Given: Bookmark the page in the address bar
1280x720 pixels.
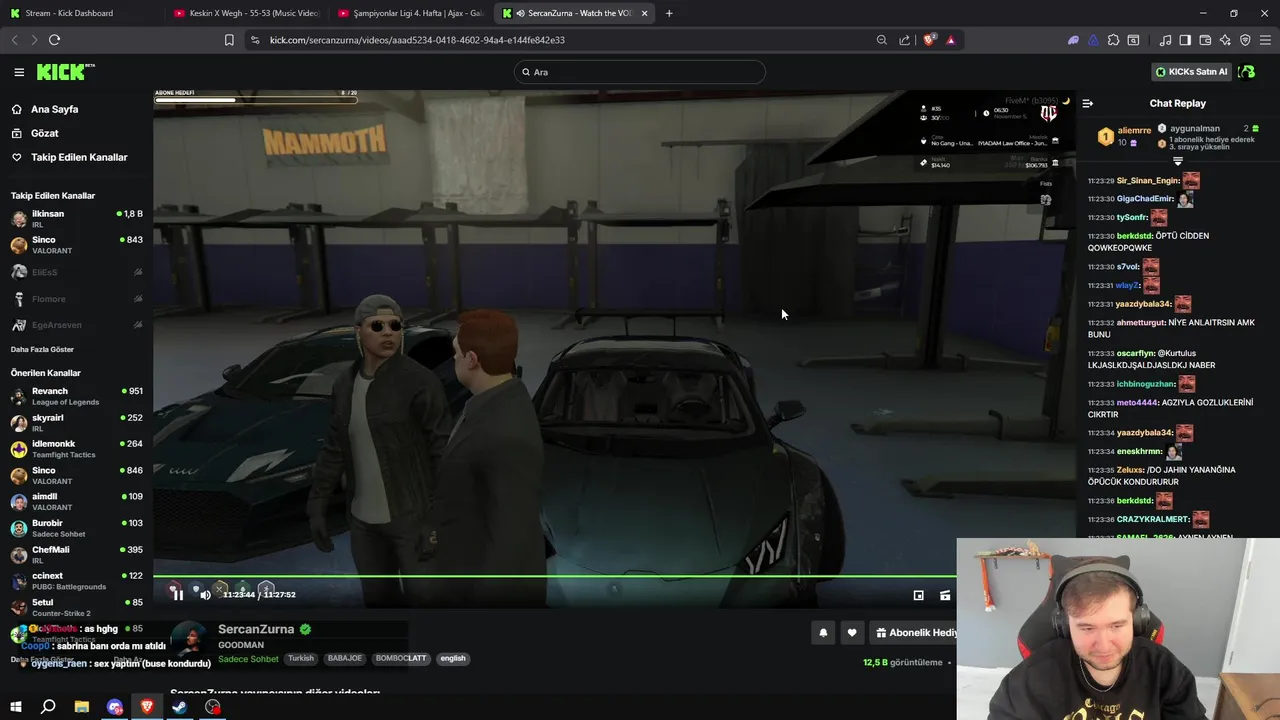Looking at the screenshot, I should tap(229, 40).
